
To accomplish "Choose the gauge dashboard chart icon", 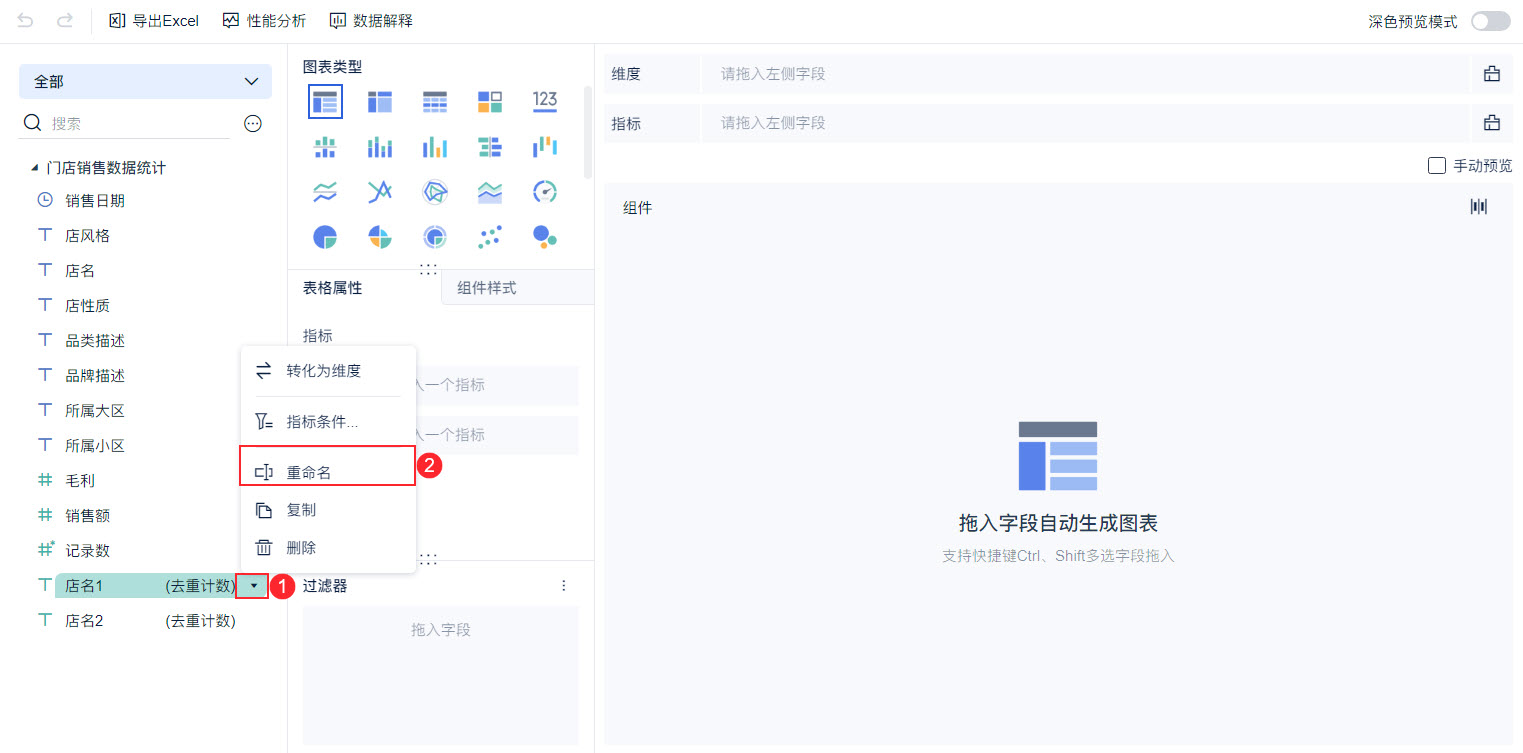I will [545, 192].
